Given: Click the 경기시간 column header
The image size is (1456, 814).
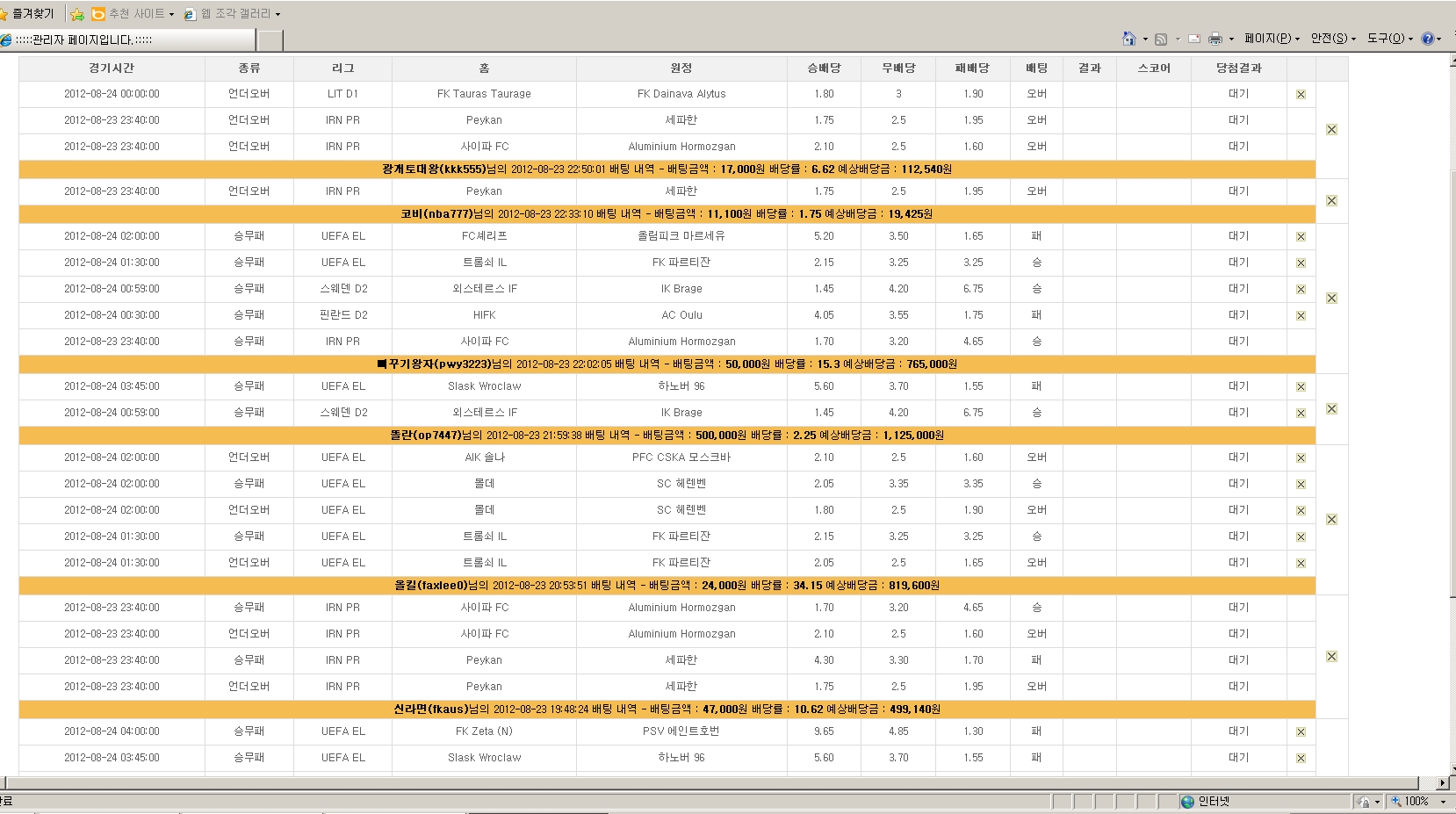Looking at the screenshot, I should point(112,68).
